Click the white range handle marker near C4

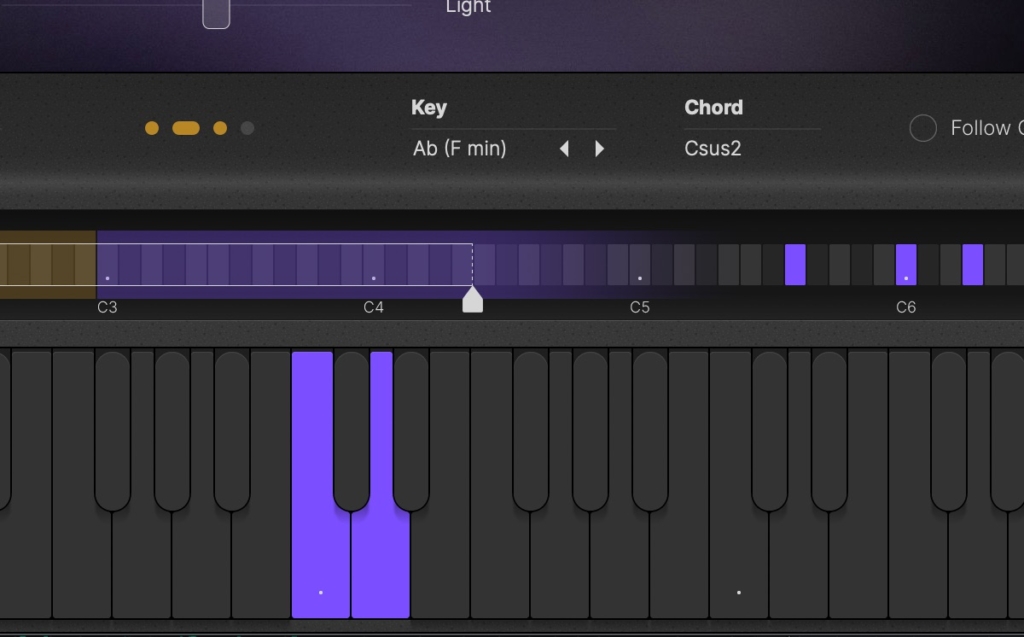(473, 300)
